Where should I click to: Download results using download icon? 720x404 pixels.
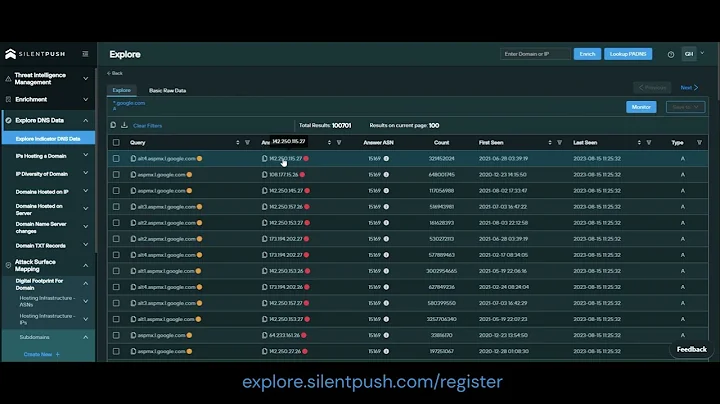coord(124,125)
